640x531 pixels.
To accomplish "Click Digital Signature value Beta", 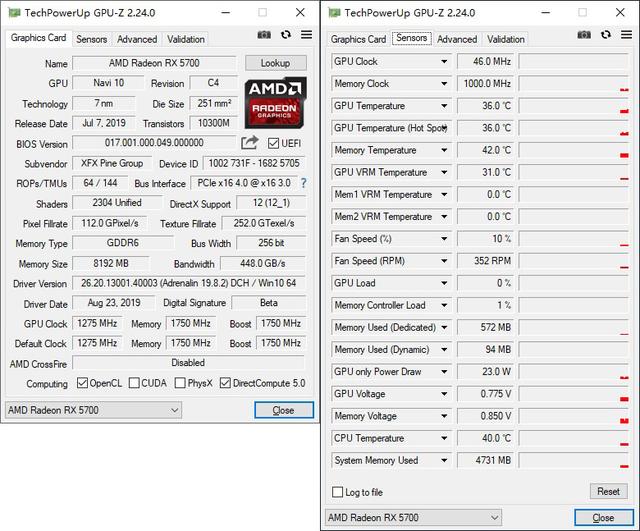I will pyautogui.click(x=269, y=303).
